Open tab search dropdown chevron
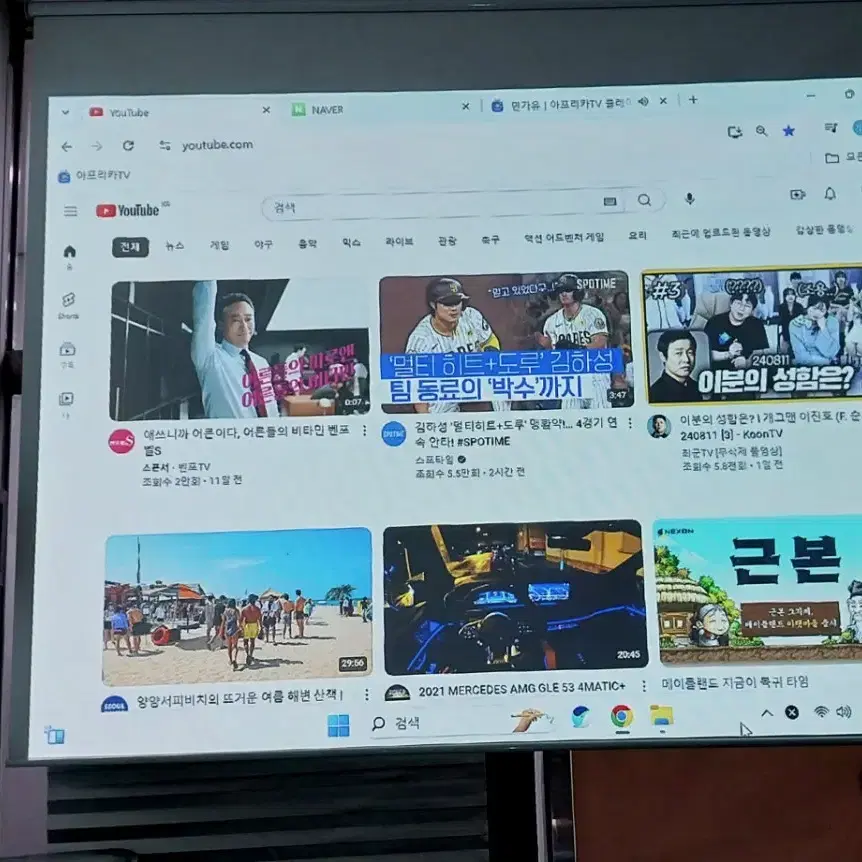This screenshot has height=862, width=862. point(65,113)
